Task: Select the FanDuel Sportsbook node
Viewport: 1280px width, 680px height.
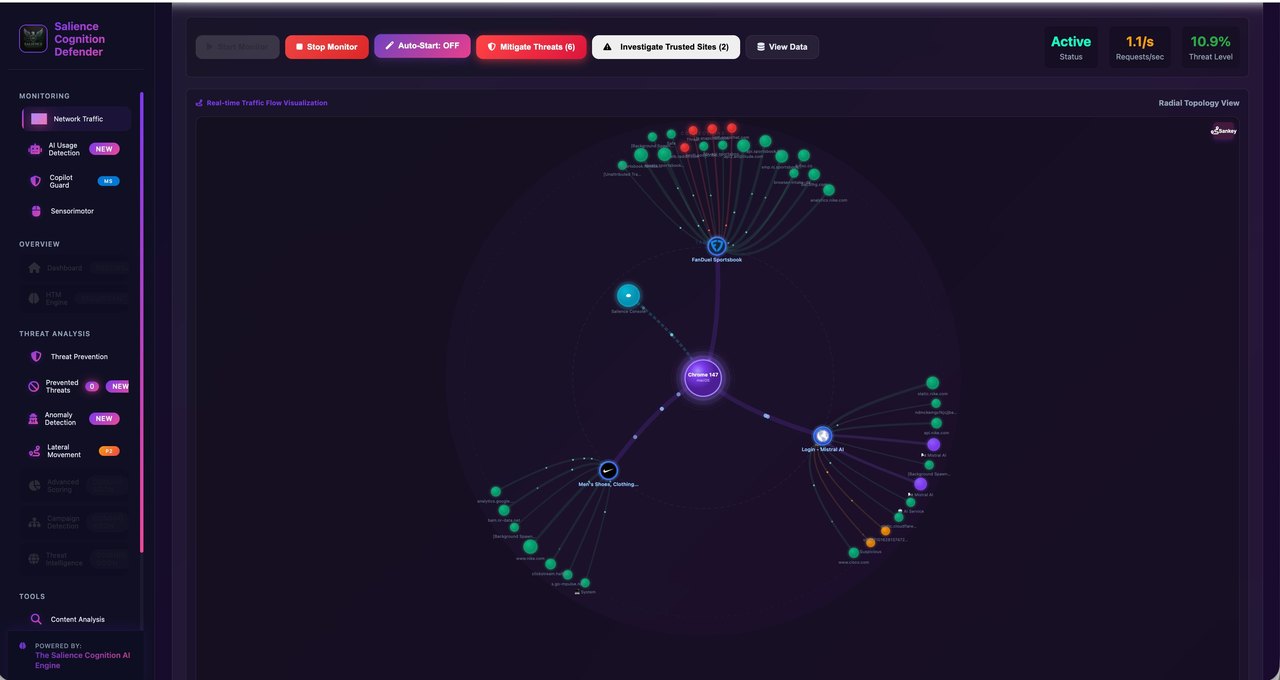Action: coord(717,246)
